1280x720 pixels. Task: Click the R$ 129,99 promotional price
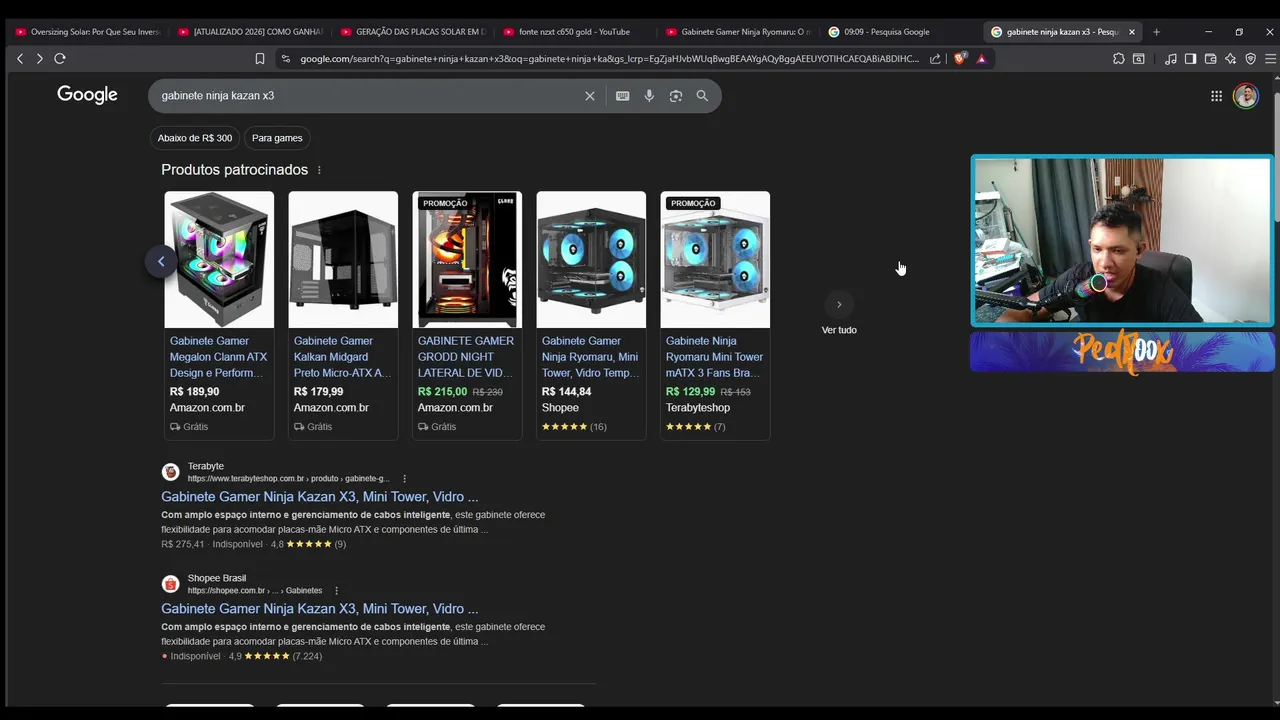click(x=691, y=392)
